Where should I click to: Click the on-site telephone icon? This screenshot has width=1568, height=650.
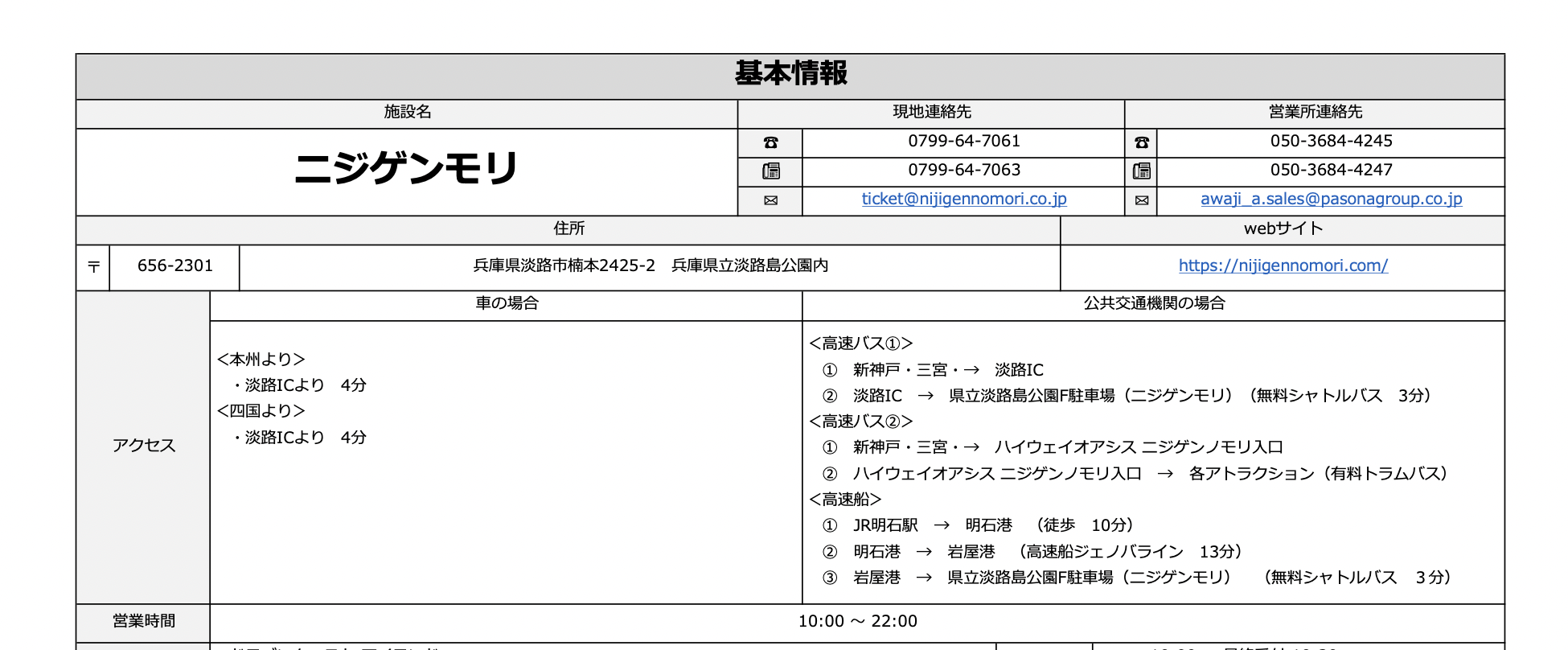pos(770,142)
